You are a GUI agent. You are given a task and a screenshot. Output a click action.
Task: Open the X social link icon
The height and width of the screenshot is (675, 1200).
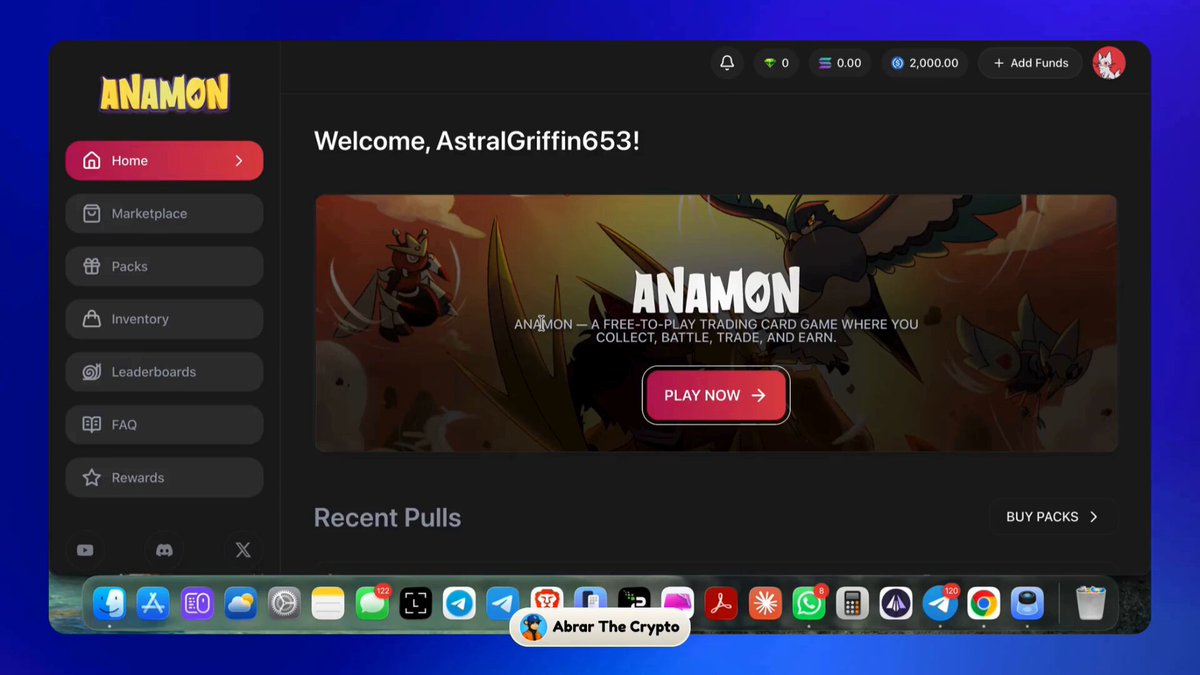point(243,550)
